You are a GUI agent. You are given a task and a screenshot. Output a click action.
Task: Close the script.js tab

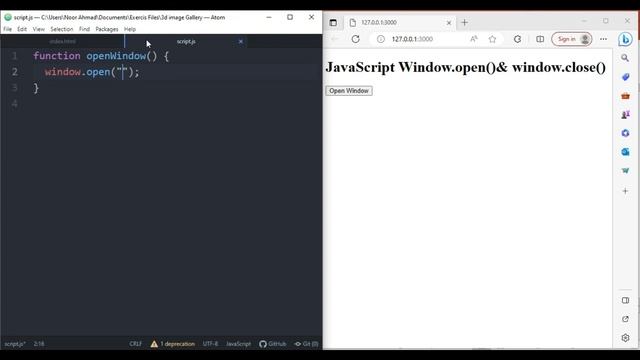point(240,41)
